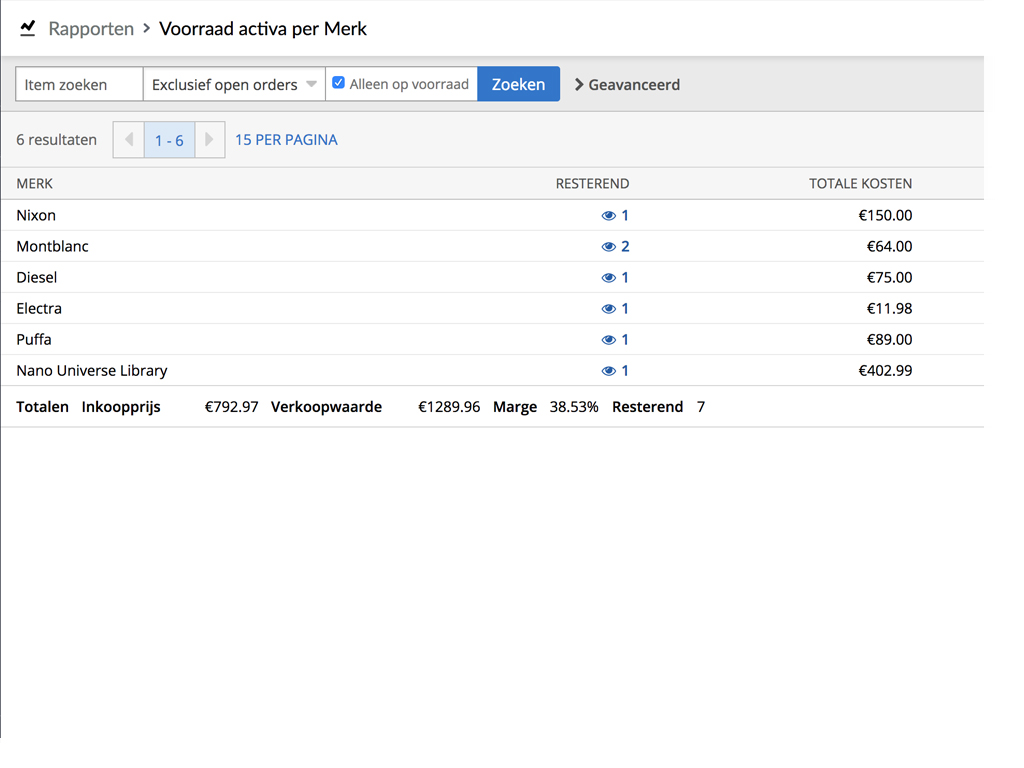This screenshot has height=768, width=1024.
Task: Go to the next results page
Action: pyautogui.click(x=210, y=140)
